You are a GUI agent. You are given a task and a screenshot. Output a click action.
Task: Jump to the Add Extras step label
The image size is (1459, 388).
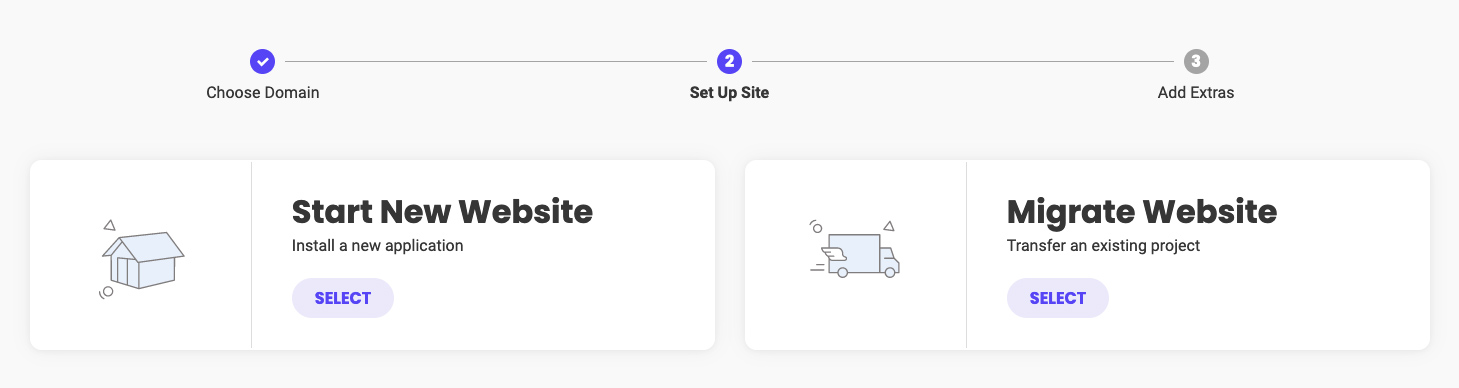pos(1196,93)
